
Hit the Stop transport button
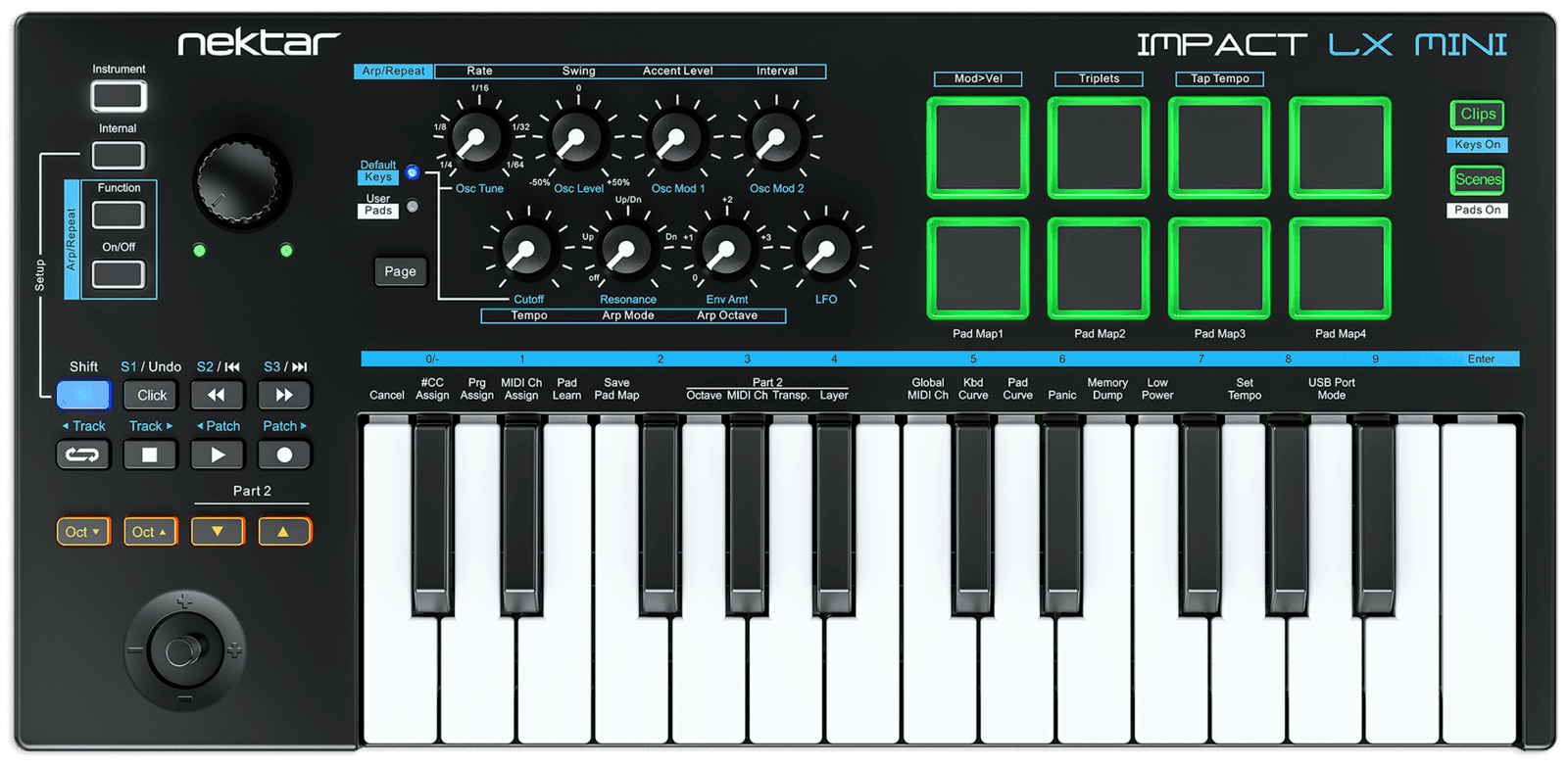pyautogui.click(x=150, y=455)
